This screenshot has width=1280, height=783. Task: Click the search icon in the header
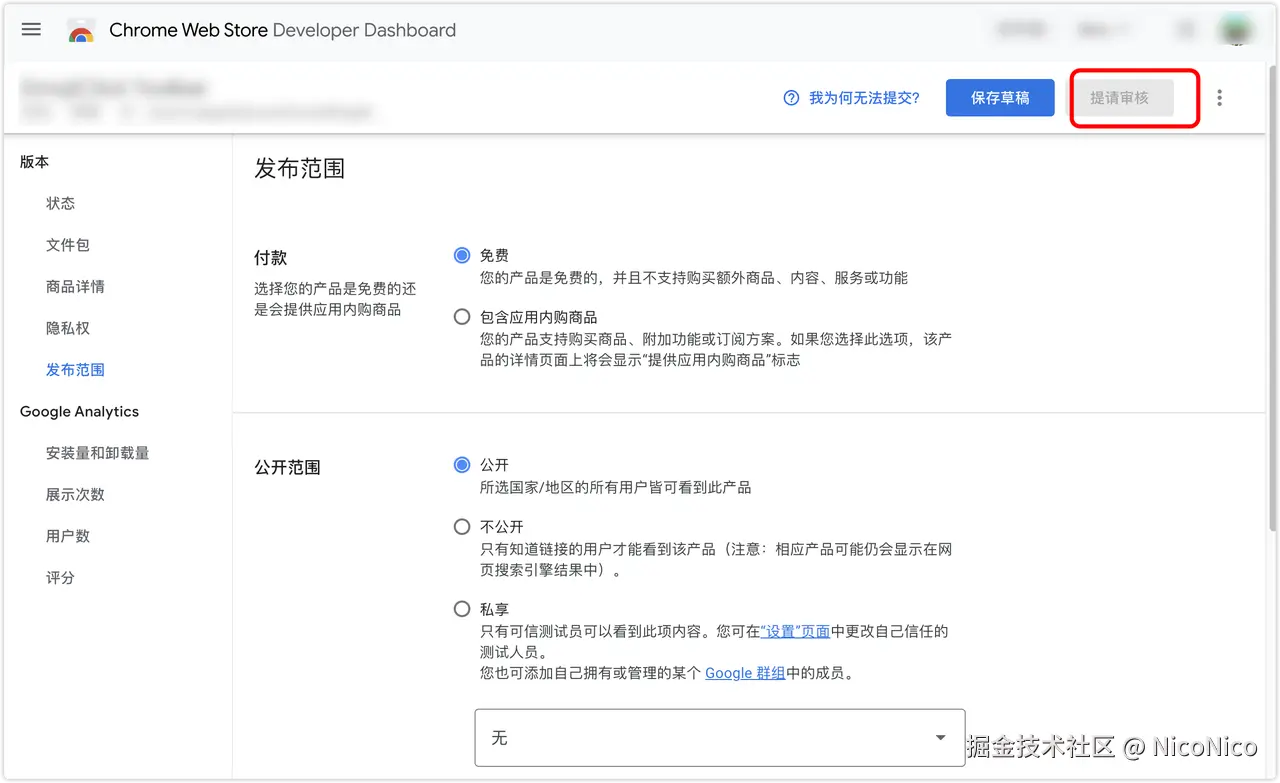pos(1185,29)
